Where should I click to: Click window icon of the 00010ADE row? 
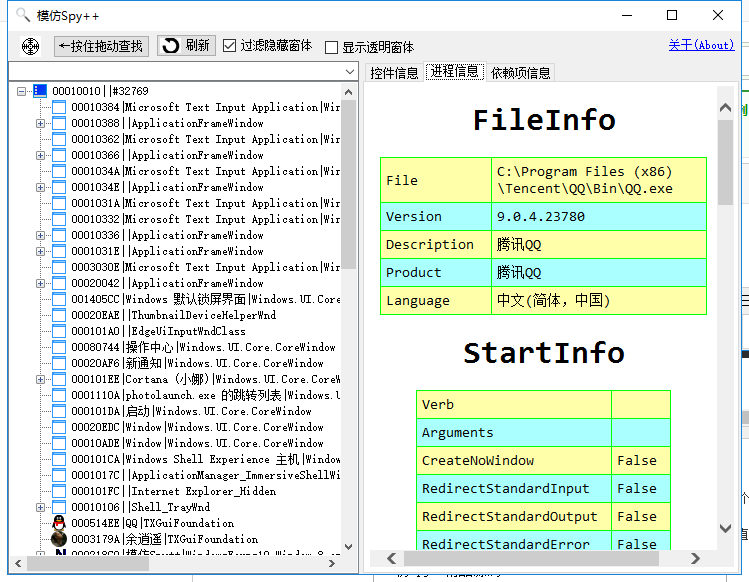click(59, 443)
